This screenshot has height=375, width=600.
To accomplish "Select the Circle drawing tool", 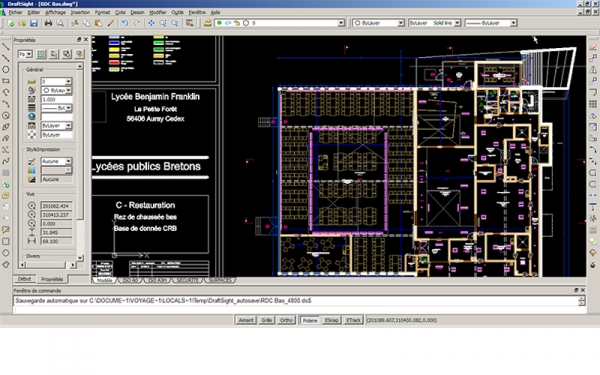I will [x=6, y=69].
